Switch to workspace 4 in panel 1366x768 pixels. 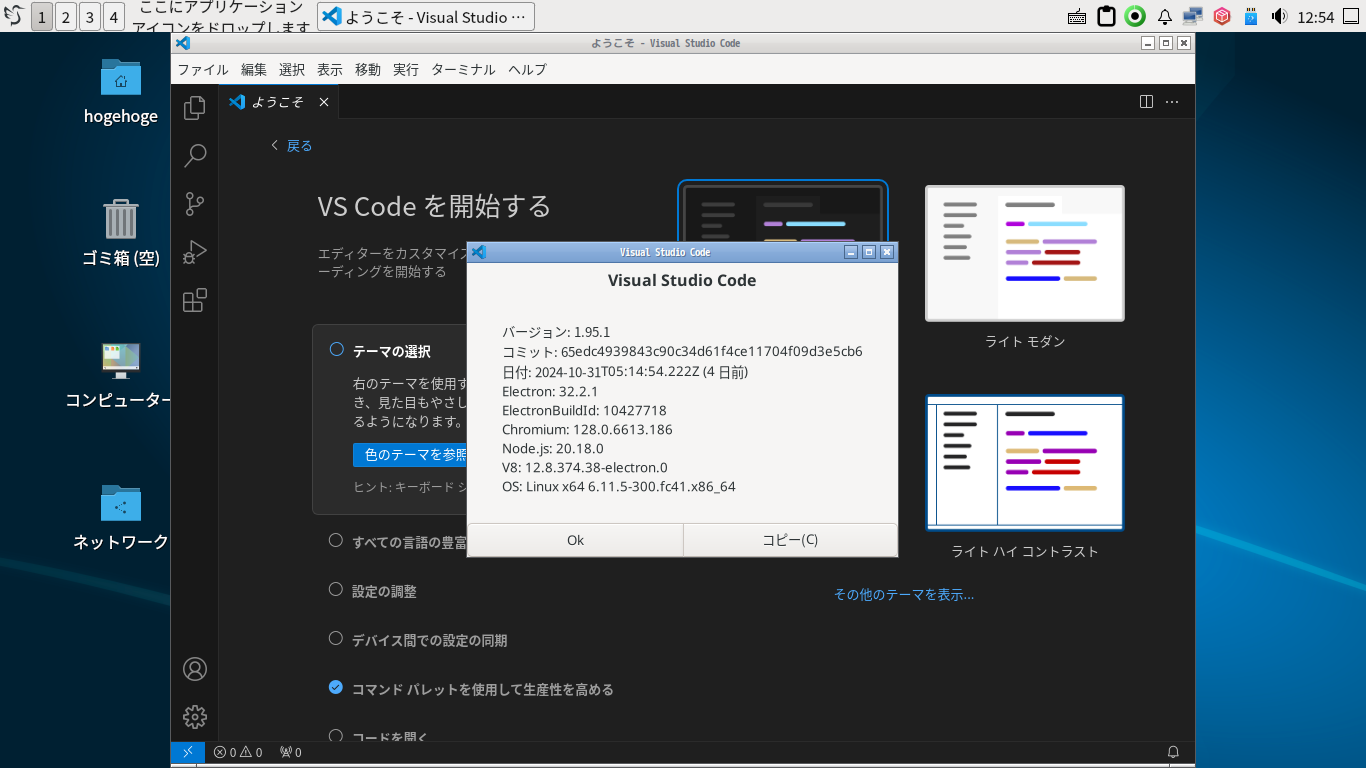click(x=114, y=16)
